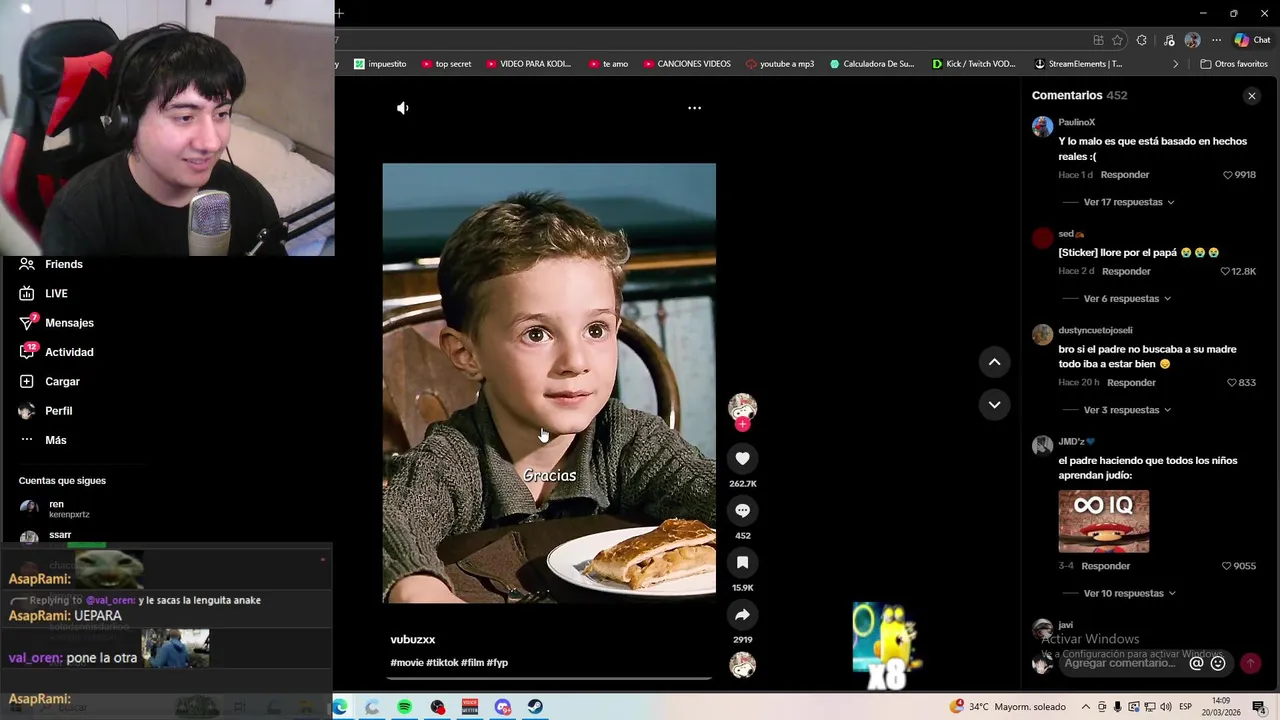Expand Ver 10 respuestas
The image size is (1280, 720).
point(1129,594)
